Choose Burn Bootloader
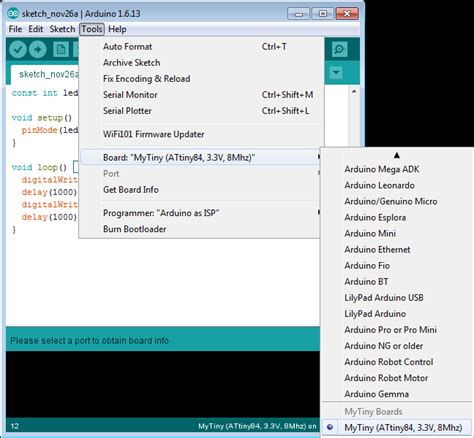 click(135, 229)
